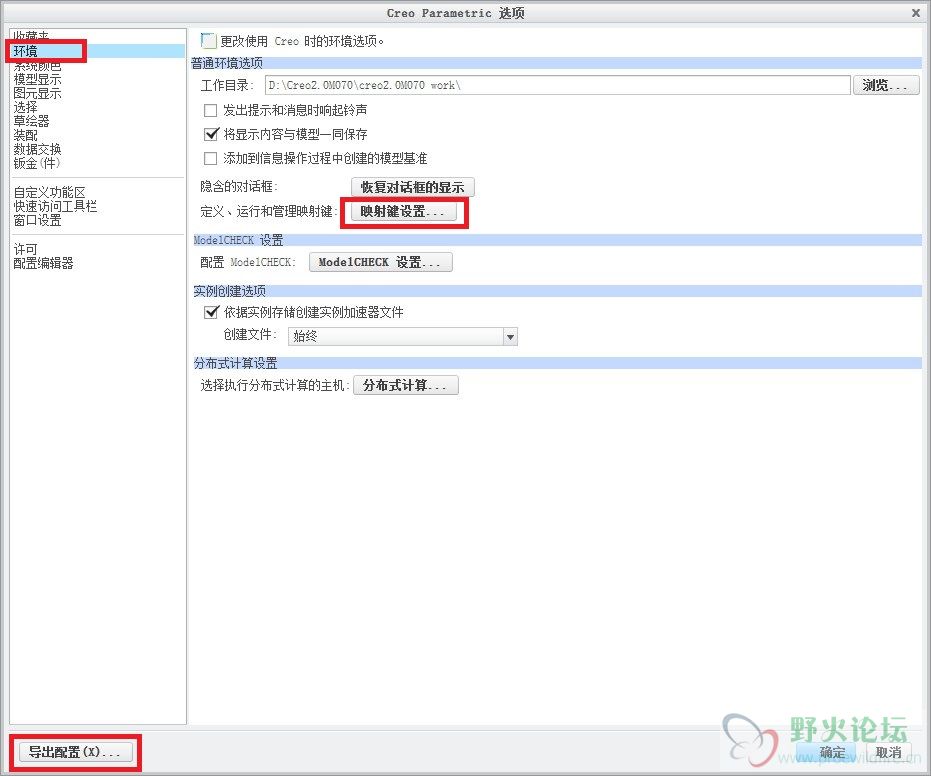
Task: Open 映射键设置... dialog
Action: pos(404,211)
